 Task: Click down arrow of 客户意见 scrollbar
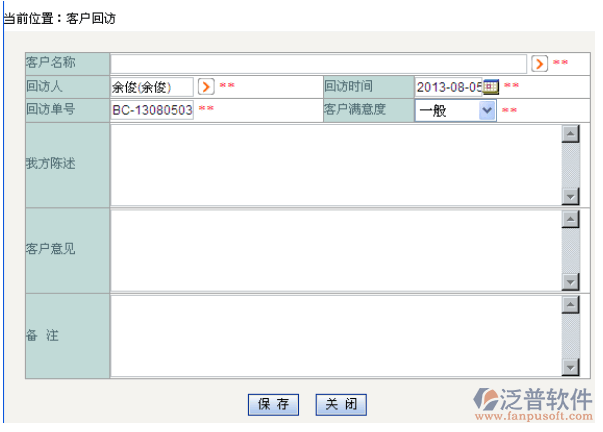tap(570, 282)
